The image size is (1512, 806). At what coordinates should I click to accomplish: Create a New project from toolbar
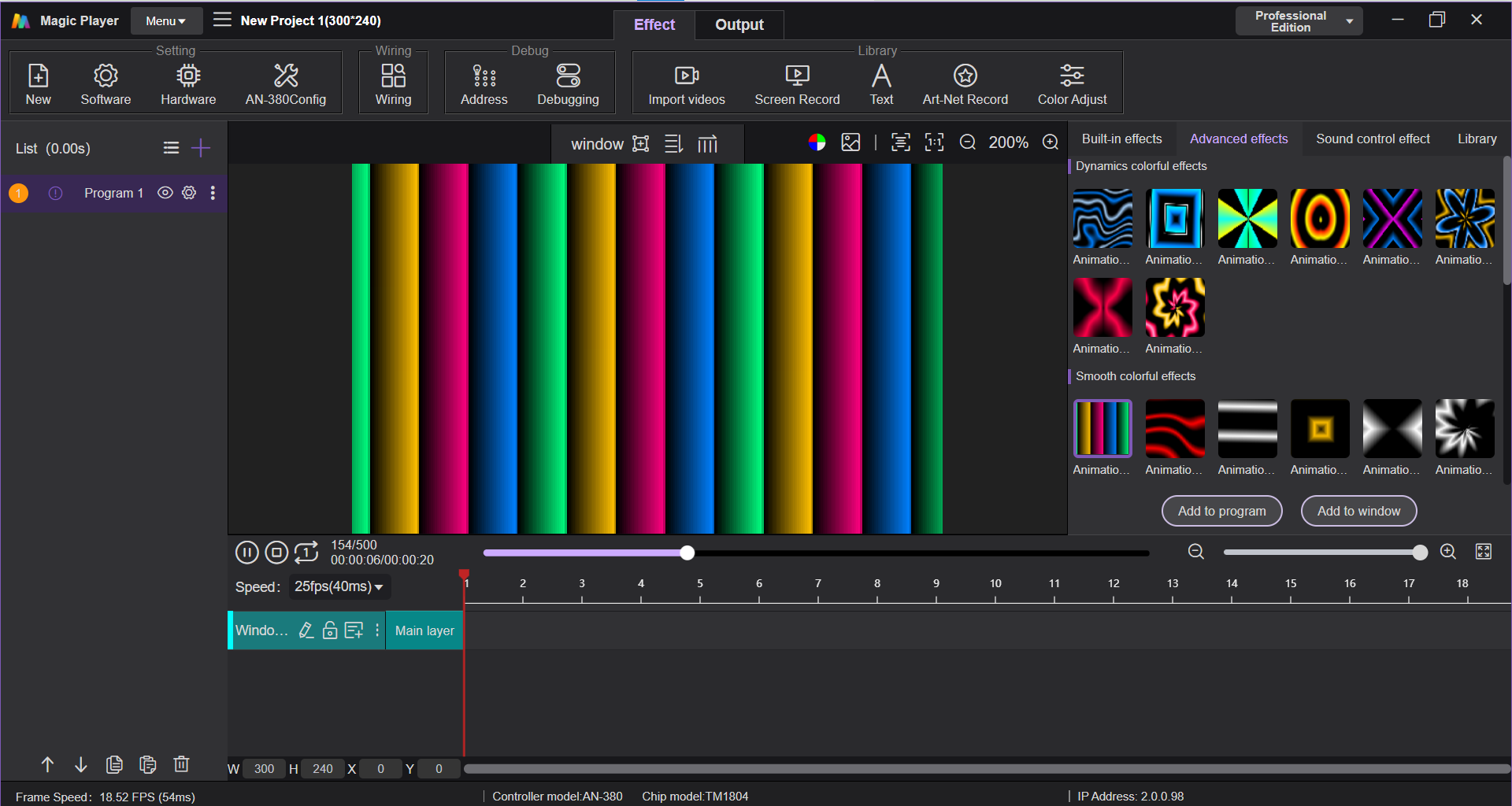38,83
